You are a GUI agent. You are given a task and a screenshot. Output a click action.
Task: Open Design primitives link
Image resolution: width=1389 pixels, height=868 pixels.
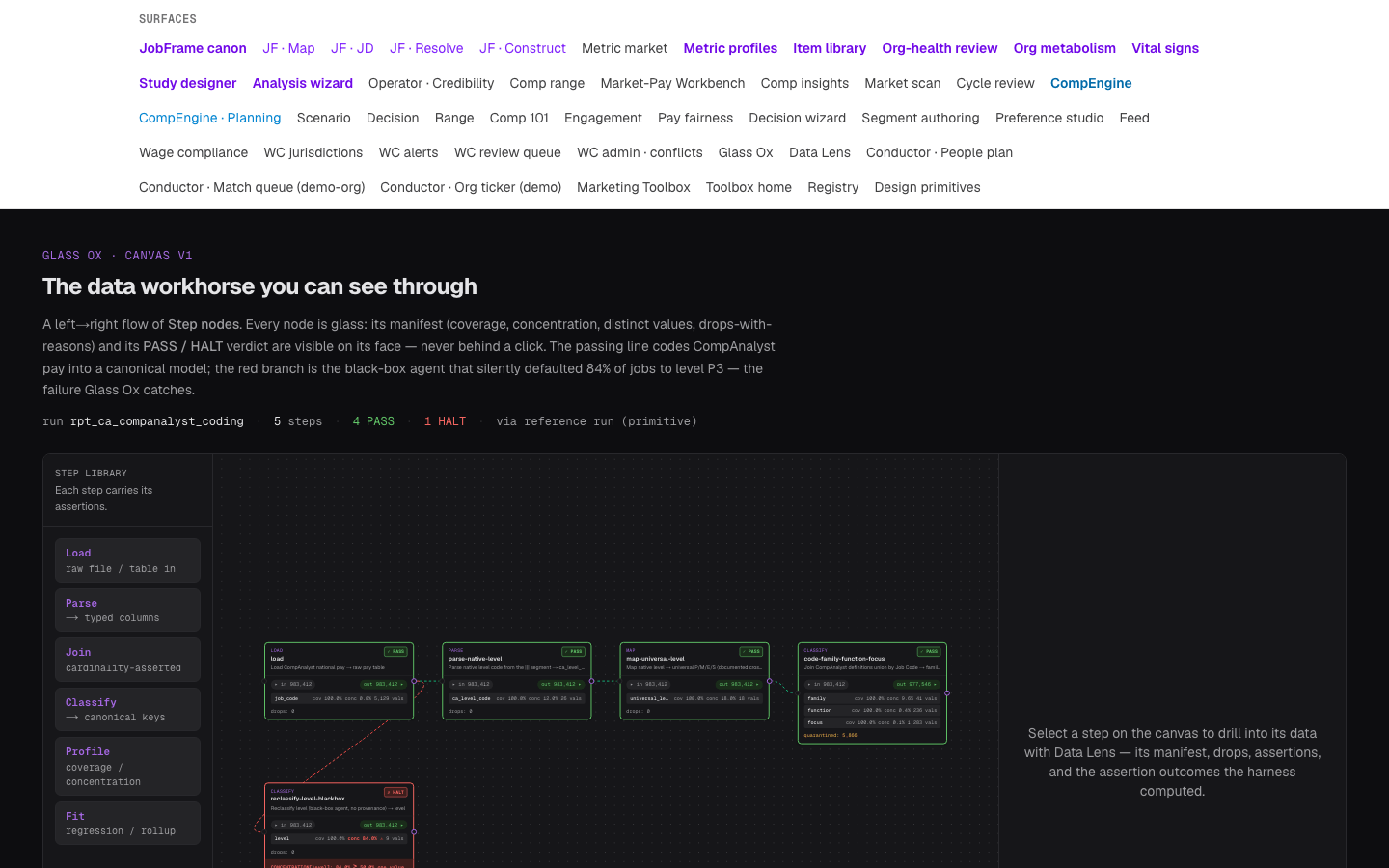click(x=927, y=187)
